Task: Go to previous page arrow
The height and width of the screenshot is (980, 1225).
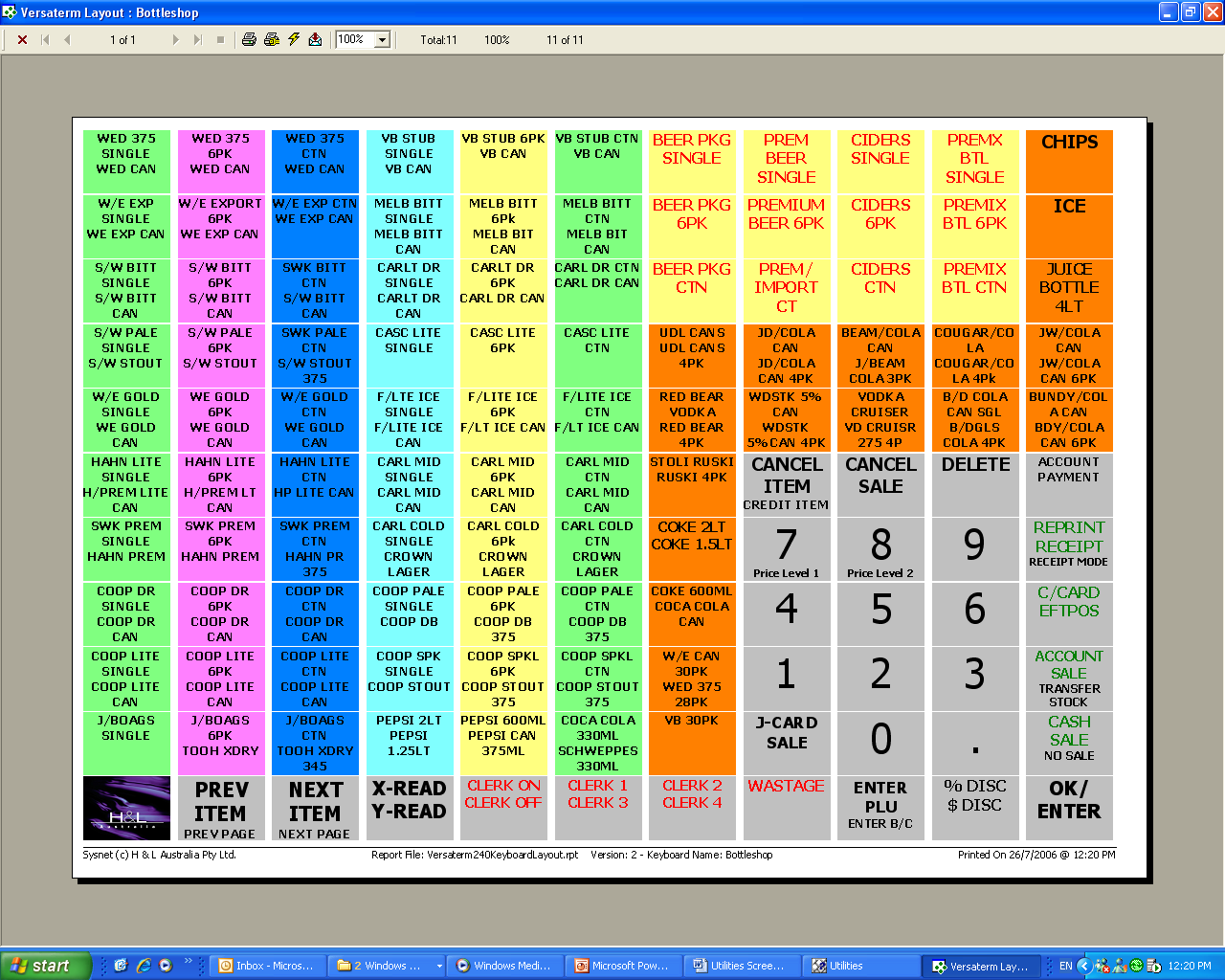Action: pos(67,39)
